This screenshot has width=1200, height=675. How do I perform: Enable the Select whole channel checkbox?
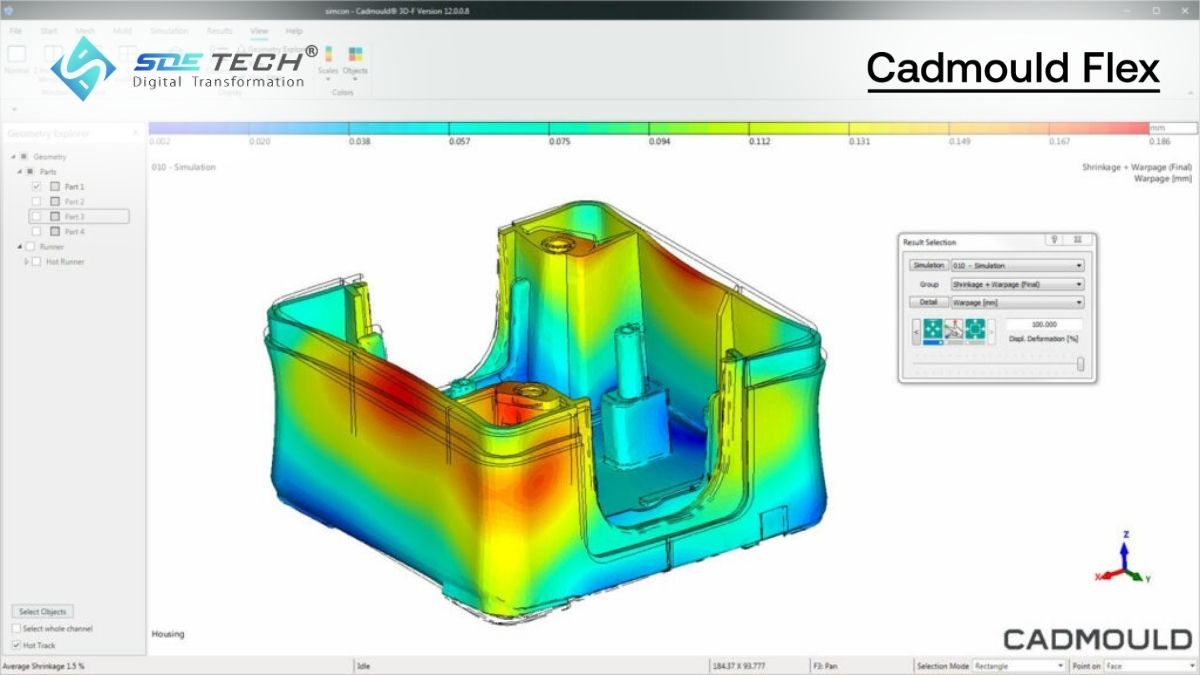click(x=16, y=629)
